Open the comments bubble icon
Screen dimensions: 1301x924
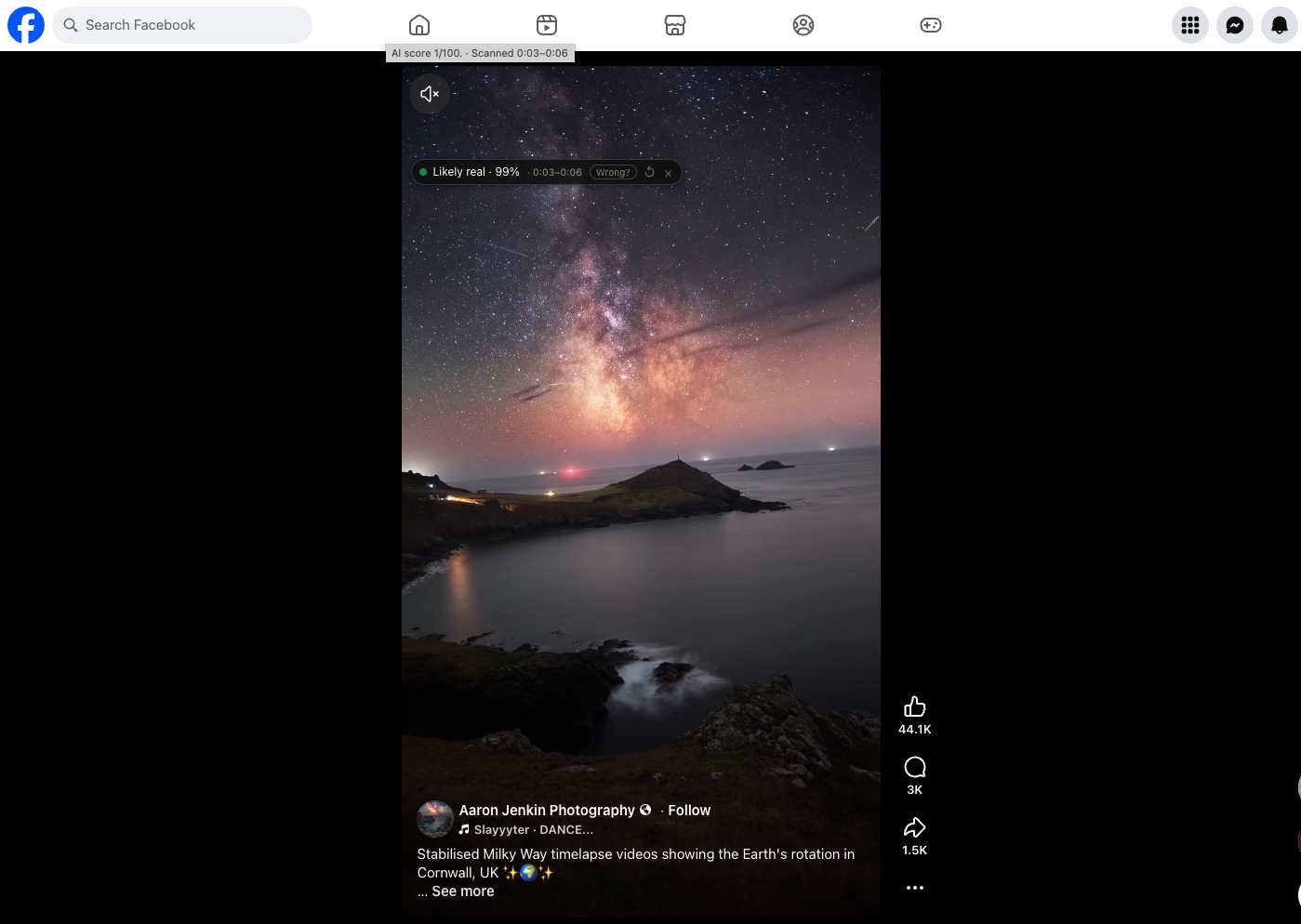915,767
